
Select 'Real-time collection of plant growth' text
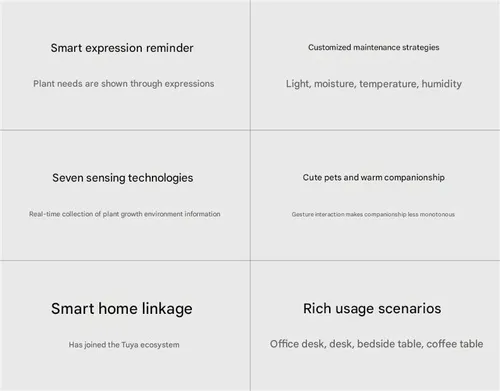tap(86, 214)
